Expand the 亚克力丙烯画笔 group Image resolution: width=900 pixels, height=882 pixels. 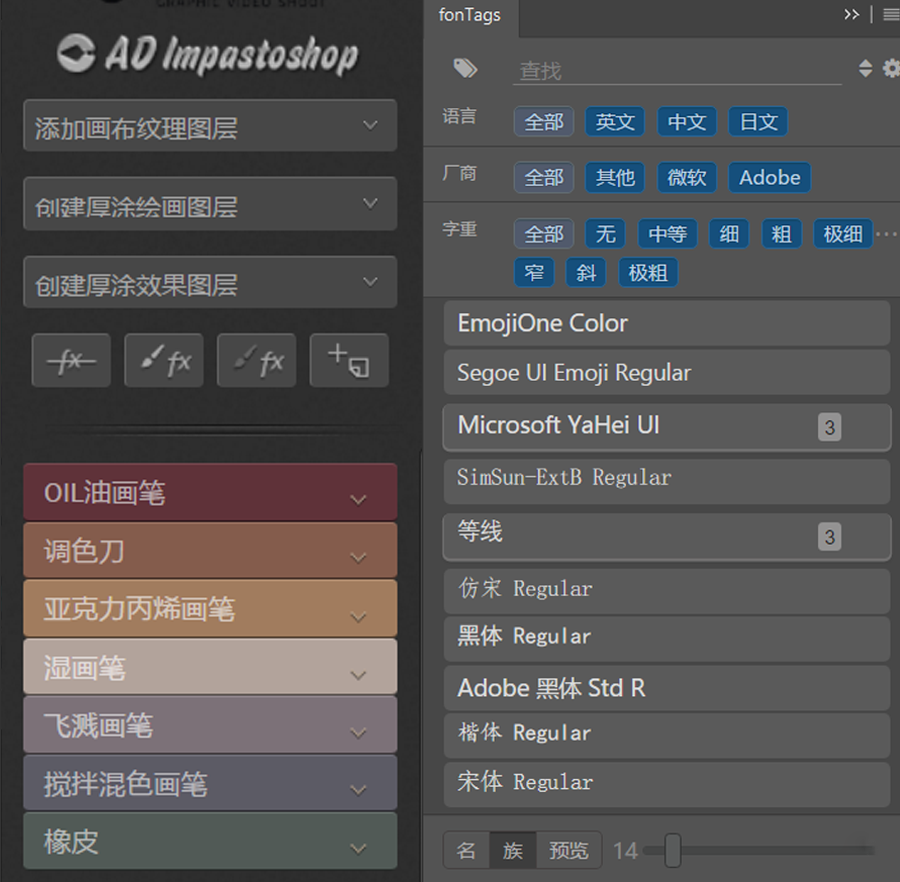[x=210, y=608]
